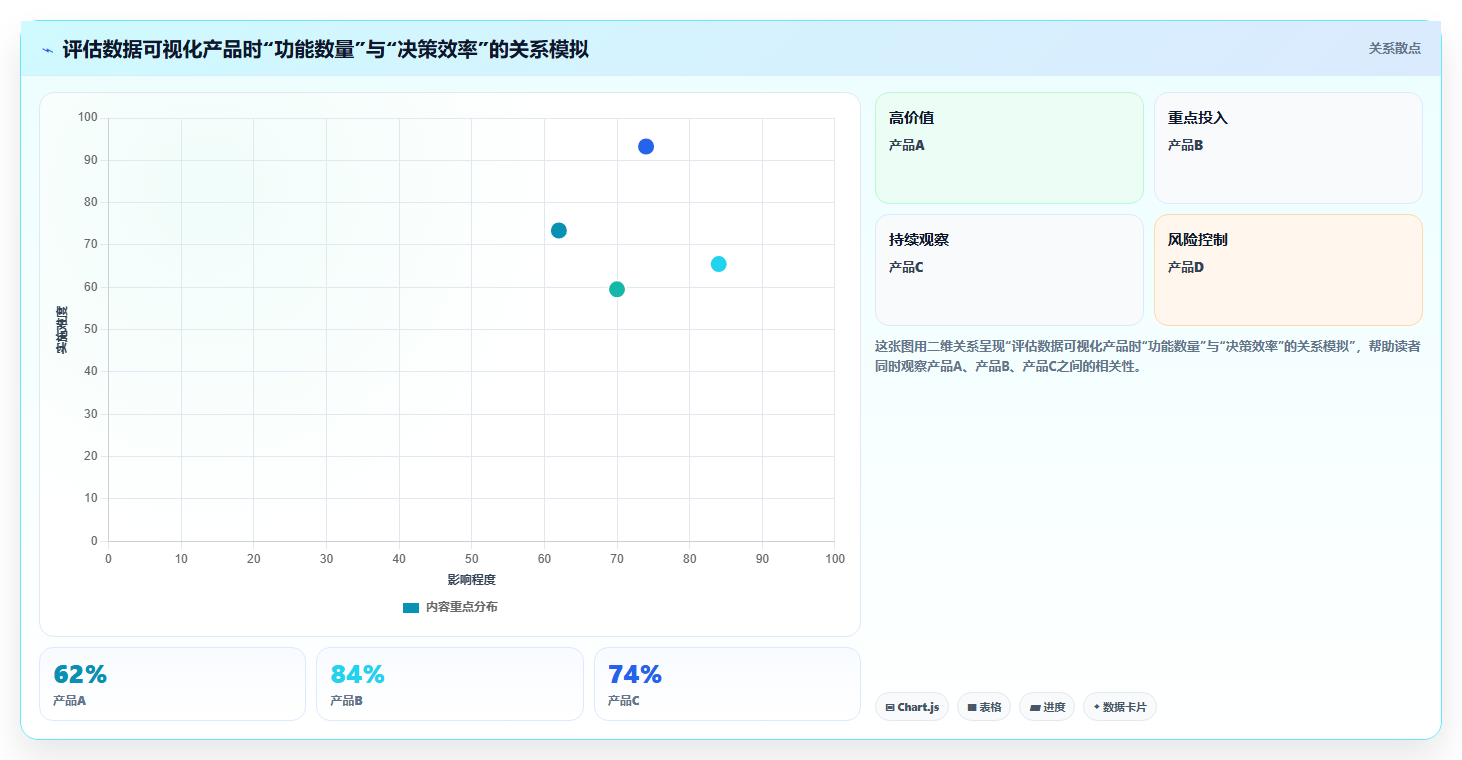The image size is (1462, 760).
Task: Click the 表格 tag
Action: pos(984,707)
